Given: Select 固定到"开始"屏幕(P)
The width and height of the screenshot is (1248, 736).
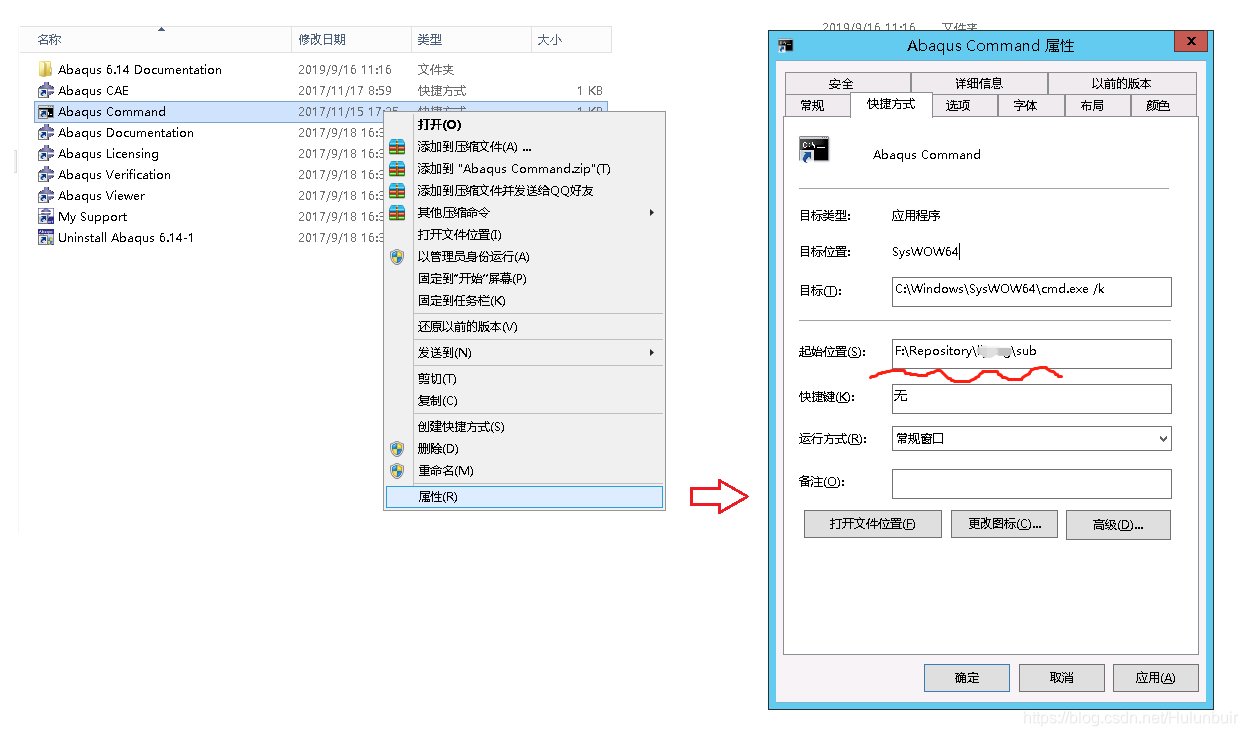Looking at the screenshot, I should (524, 278).
